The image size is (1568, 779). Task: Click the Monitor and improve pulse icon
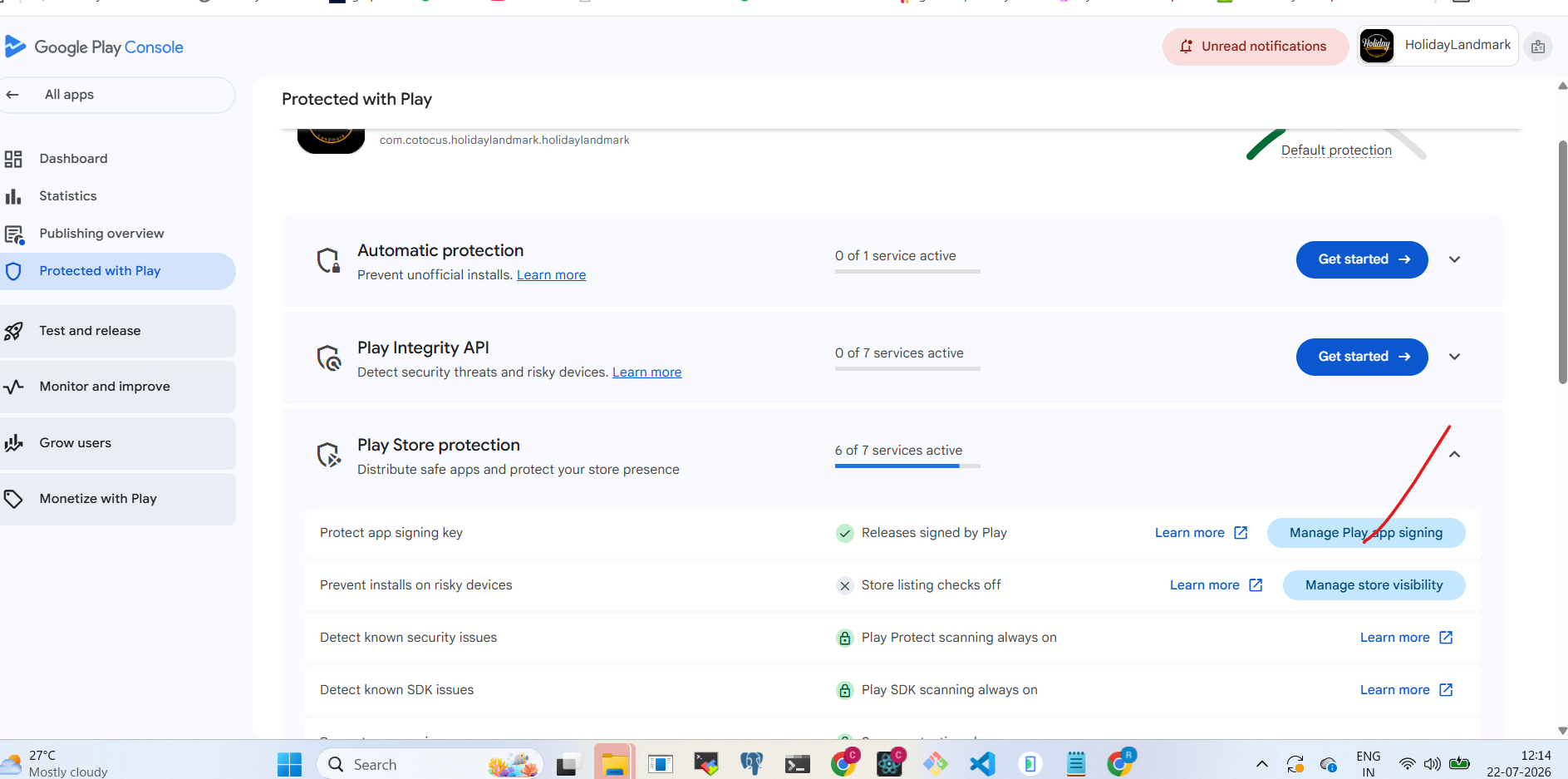[13, 387]
